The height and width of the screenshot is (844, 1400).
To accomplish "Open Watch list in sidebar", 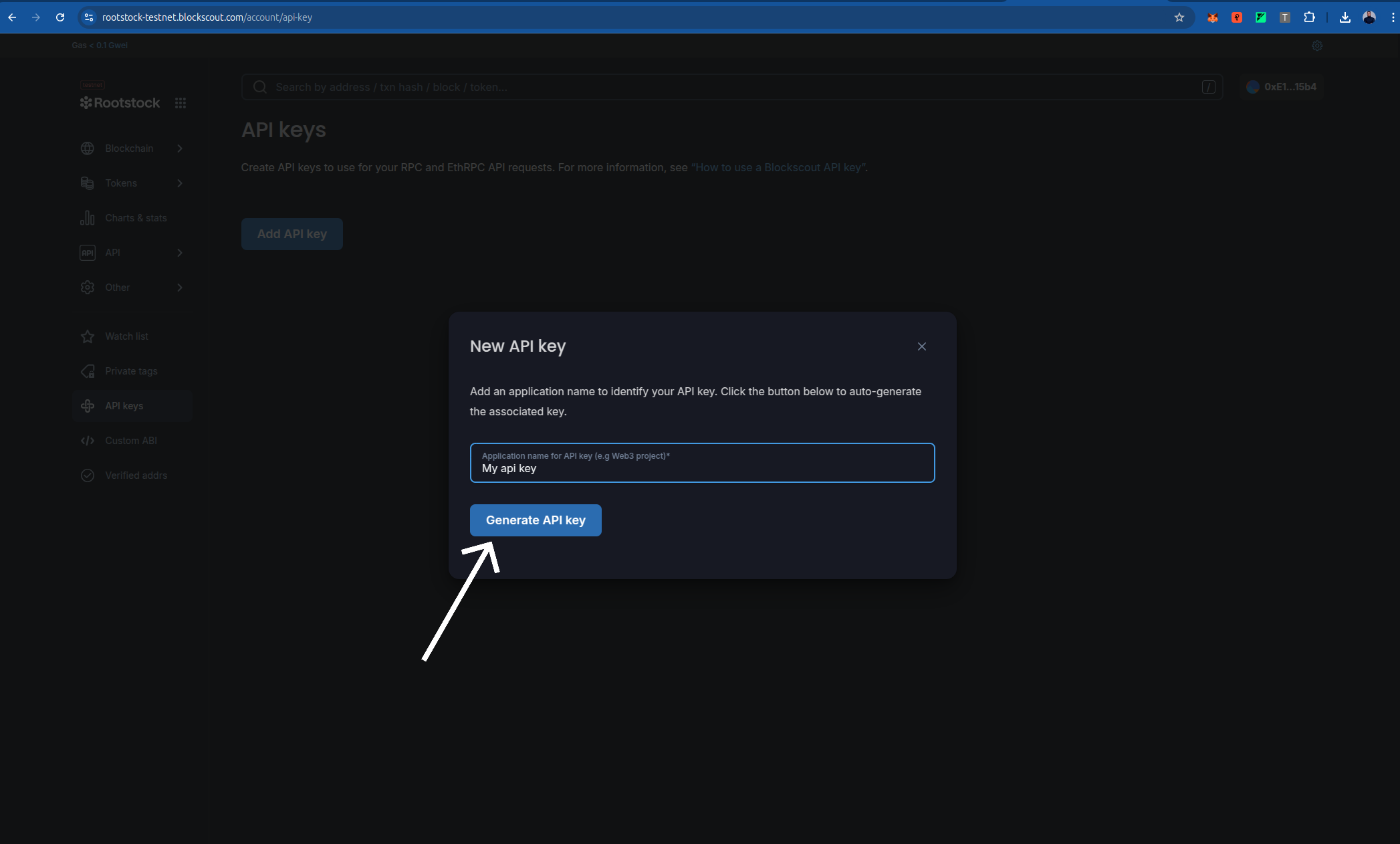I will pos(126,336).
